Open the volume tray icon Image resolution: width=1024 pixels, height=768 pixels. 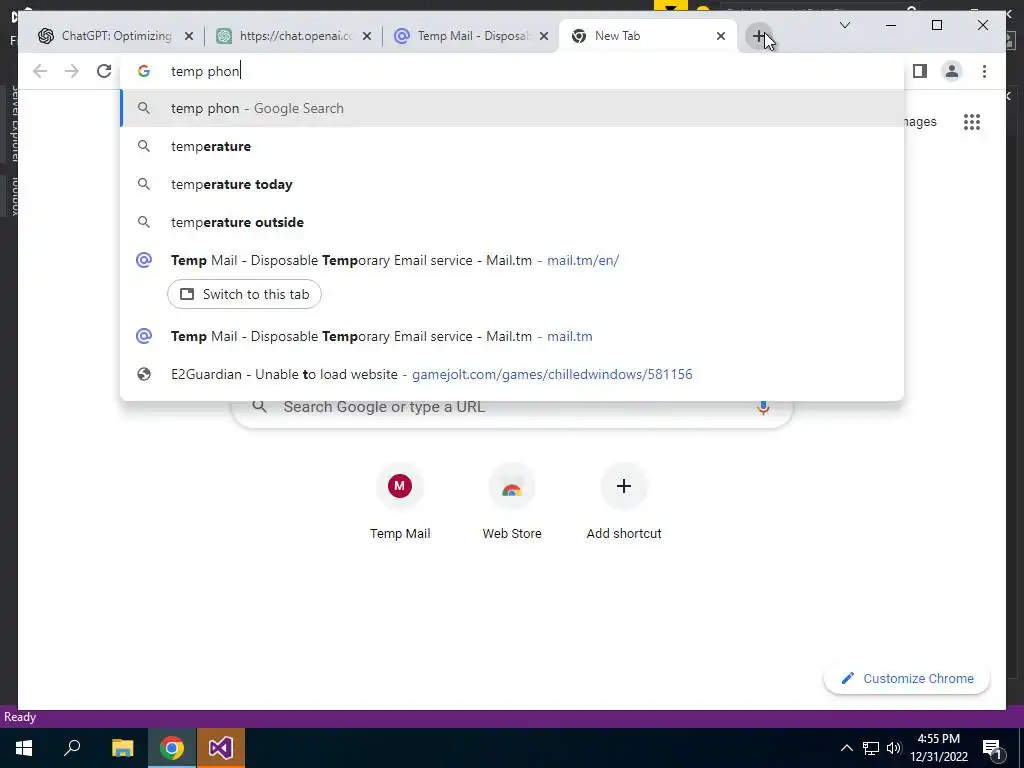(894, 748)
